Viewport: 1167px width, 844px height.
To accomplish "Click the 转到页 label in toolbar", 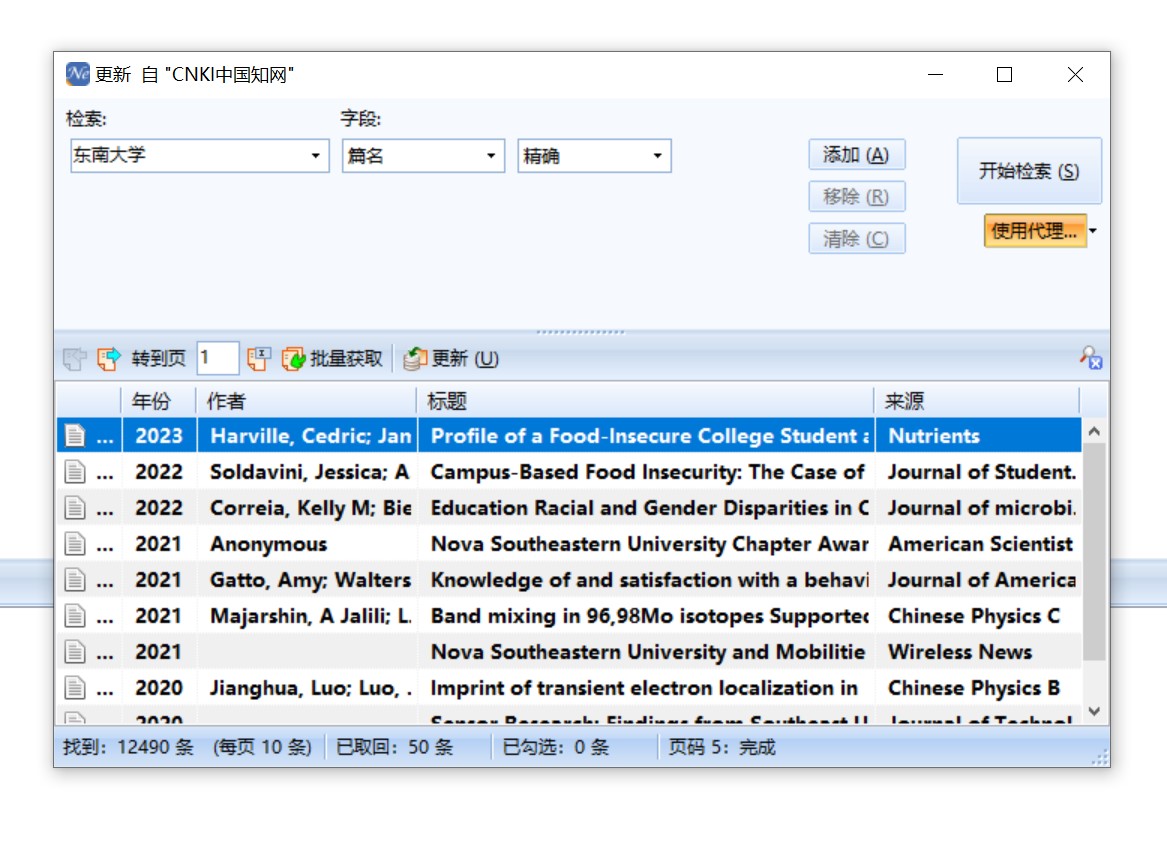I will click(159, 359).
